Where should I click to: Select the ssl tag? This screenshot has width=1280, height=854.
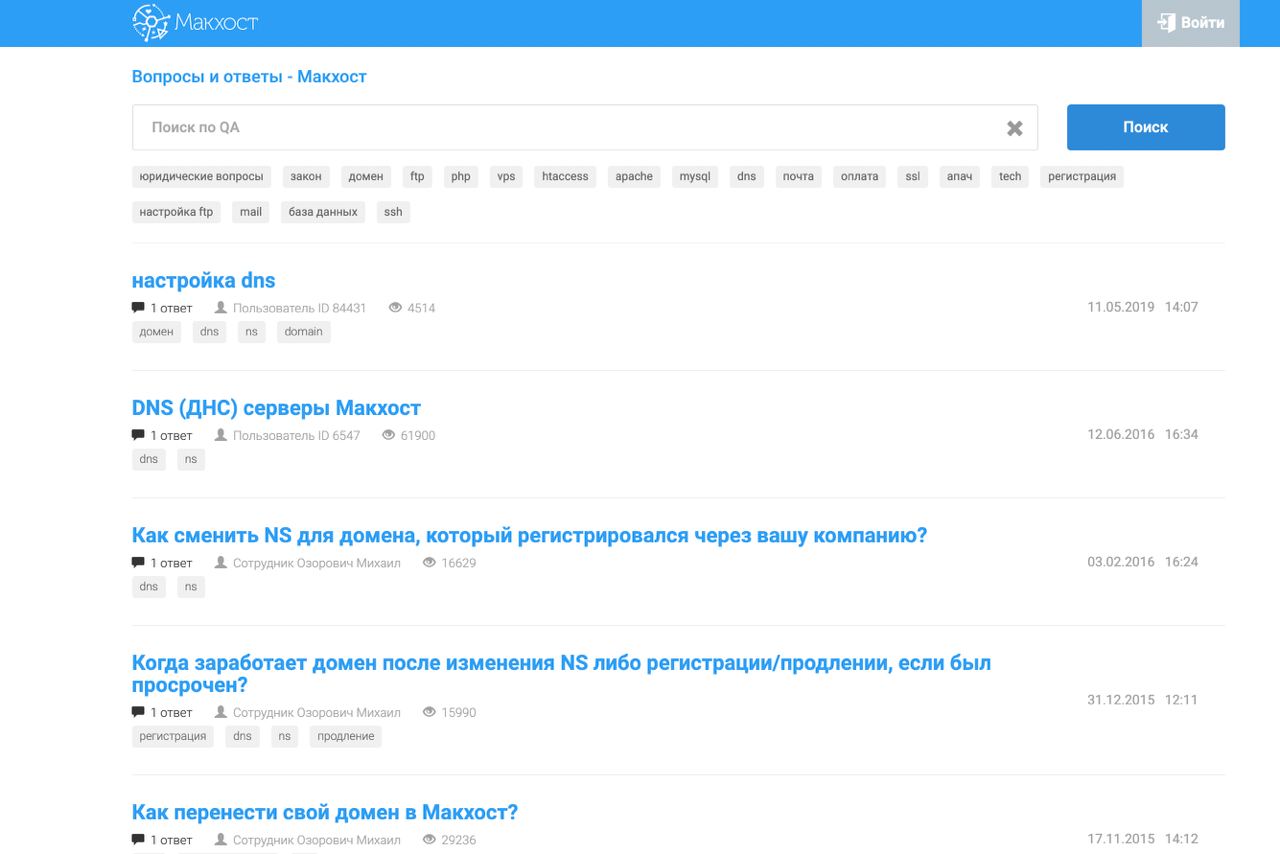912,177
